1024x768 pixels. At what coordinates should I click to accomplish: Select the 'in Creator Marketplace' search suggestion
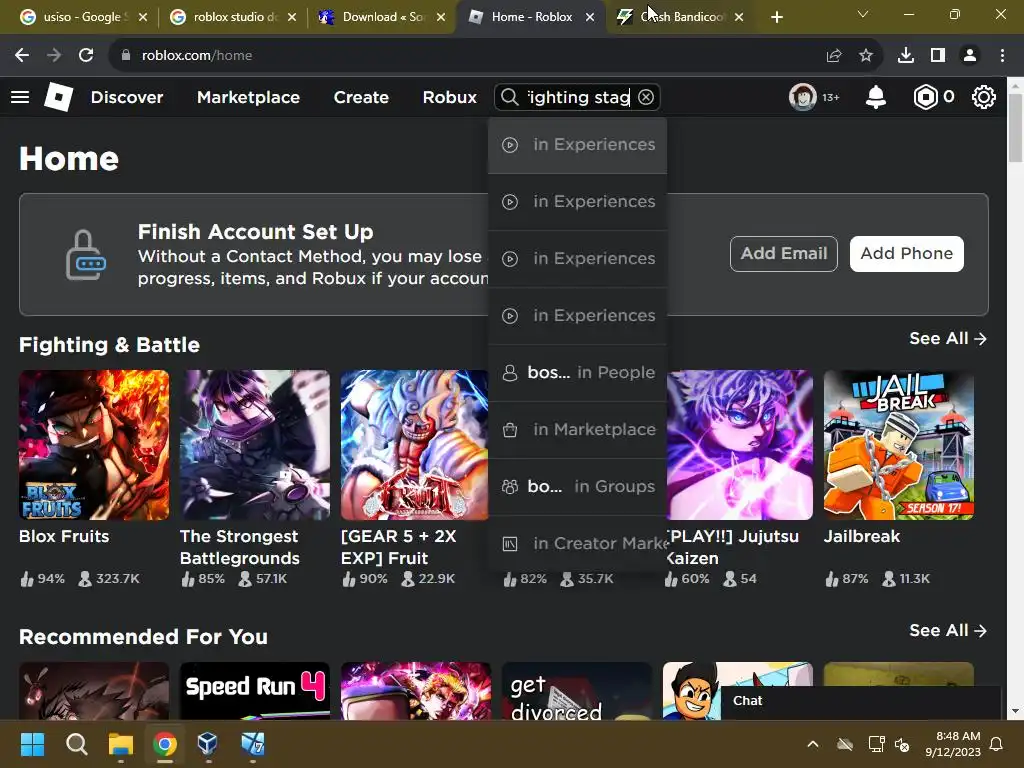[577, 543]
